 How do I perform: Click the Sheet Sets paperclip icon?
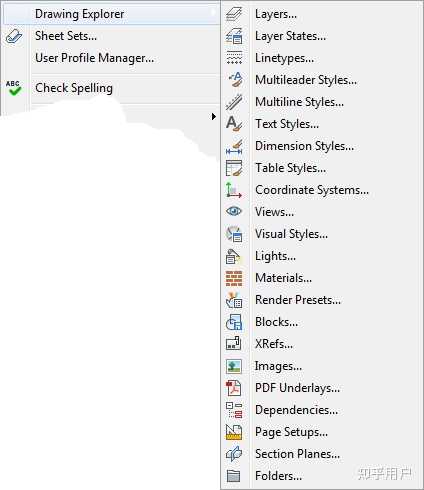14,36
